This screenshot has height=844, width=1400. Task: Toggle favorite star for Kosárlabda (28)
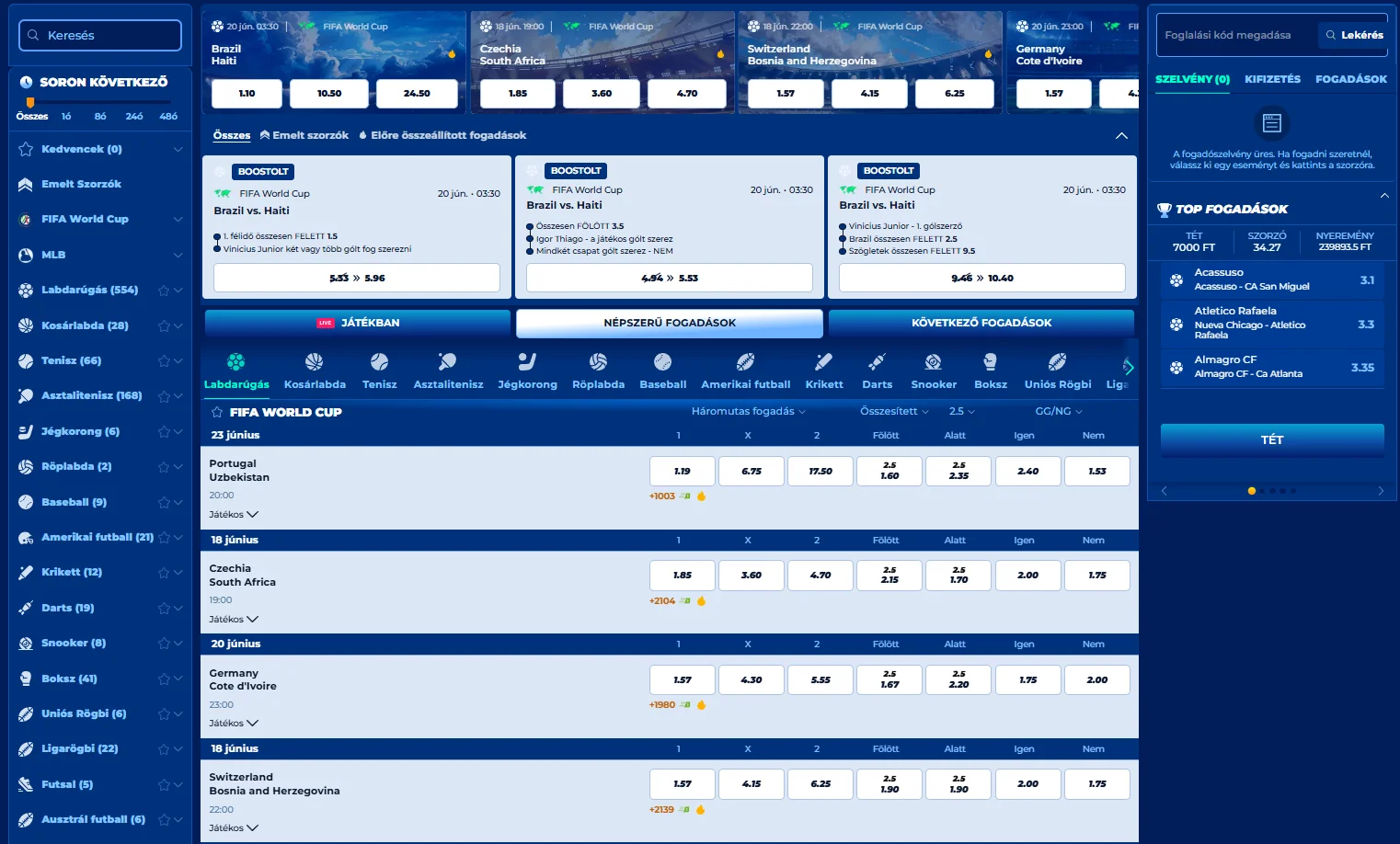click(x=164, y=325)
